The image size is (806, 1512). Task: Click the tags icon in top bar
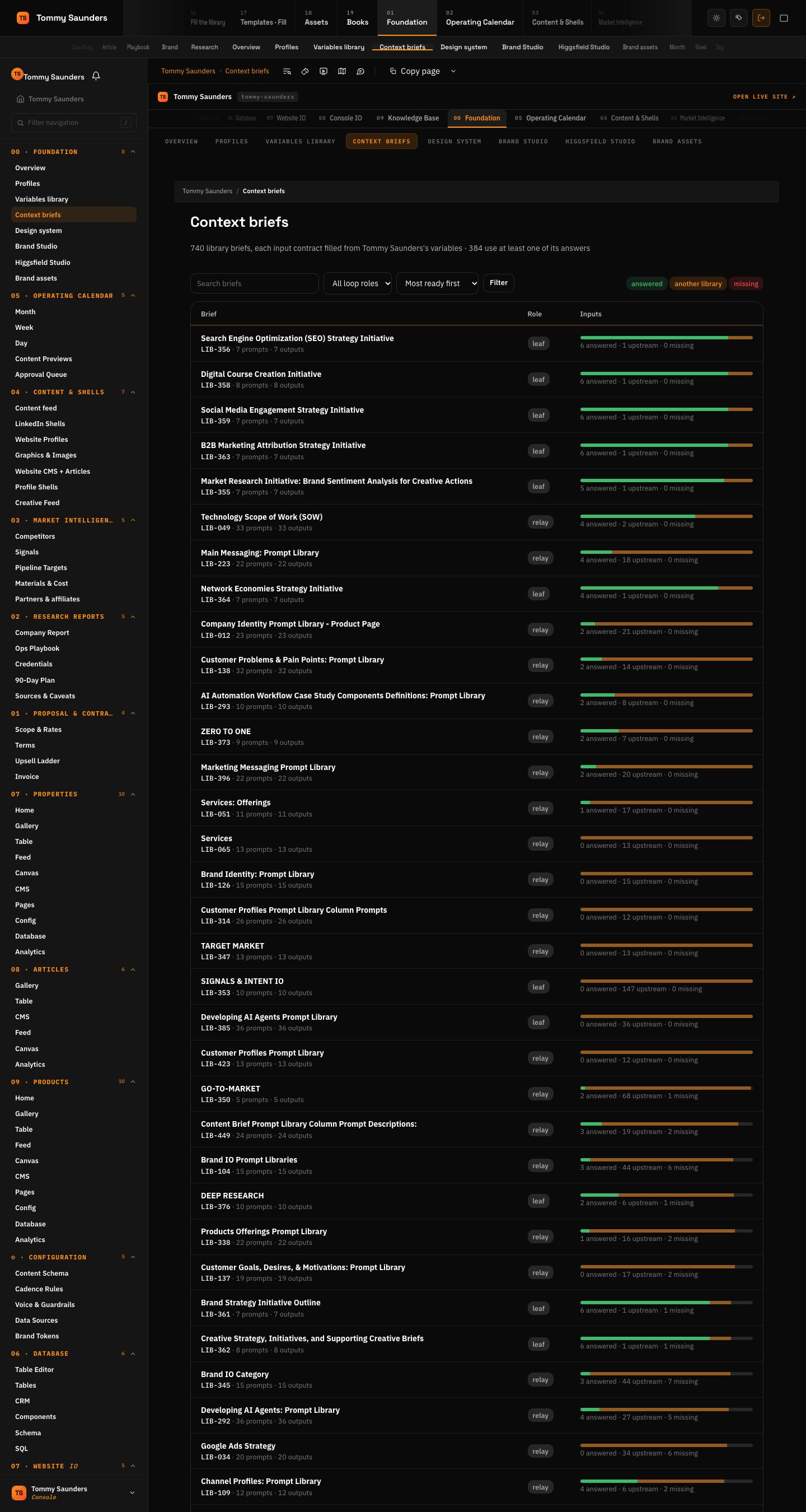click(x=738, y=18)
